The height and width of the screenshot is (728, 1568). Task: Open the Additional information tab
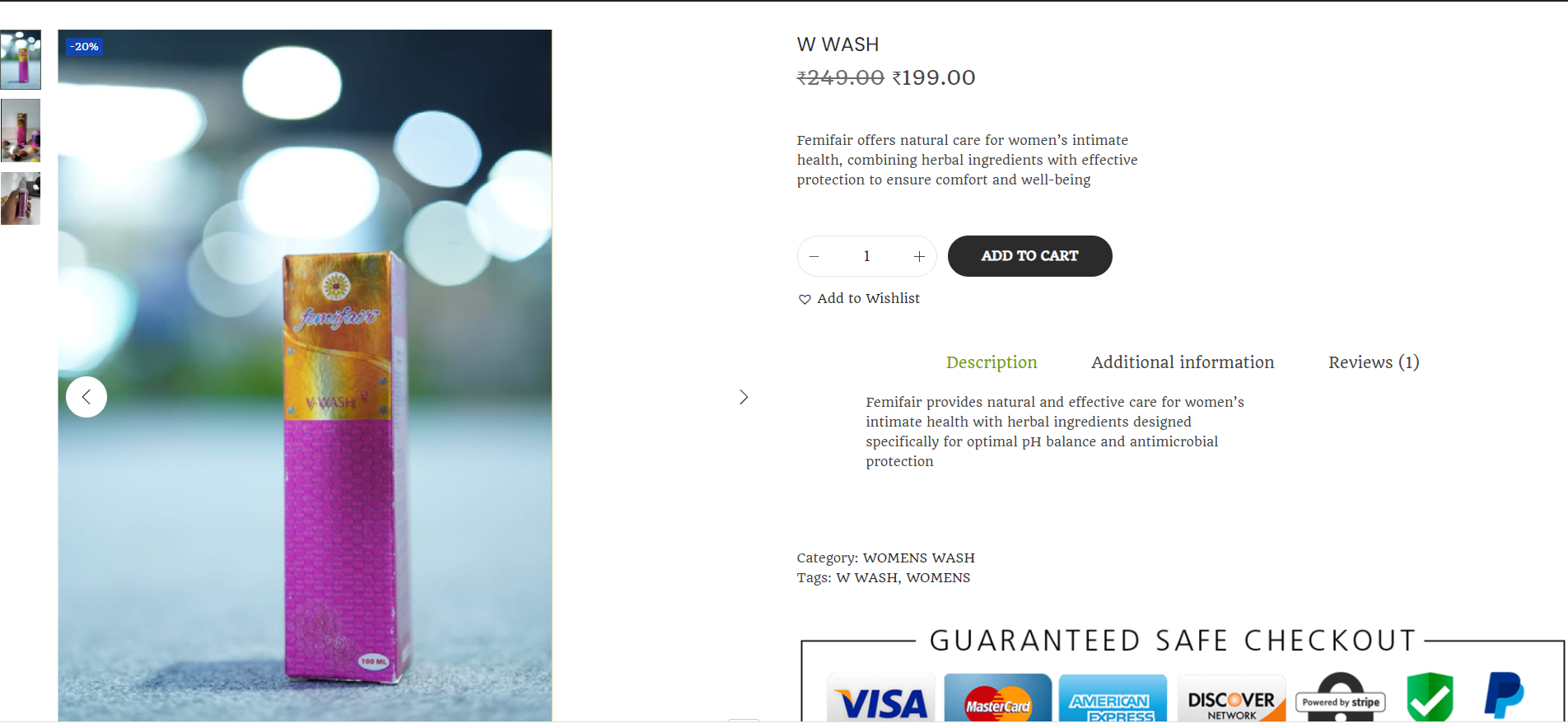1183,362
